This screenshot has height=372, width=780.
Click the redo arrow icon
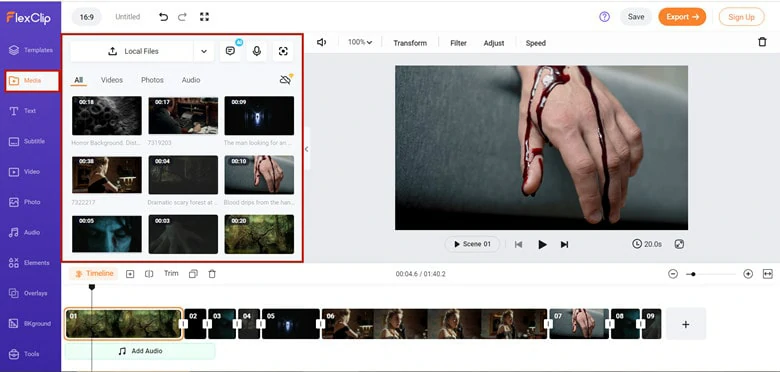183,17
